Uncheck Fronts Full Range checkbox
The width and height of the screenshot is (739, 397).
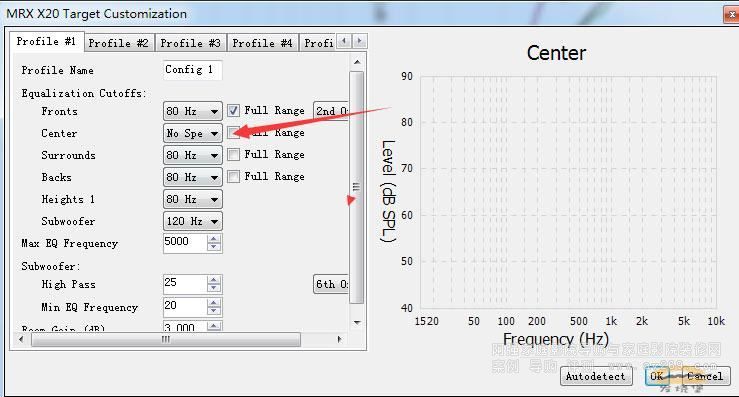pos(233,111)
